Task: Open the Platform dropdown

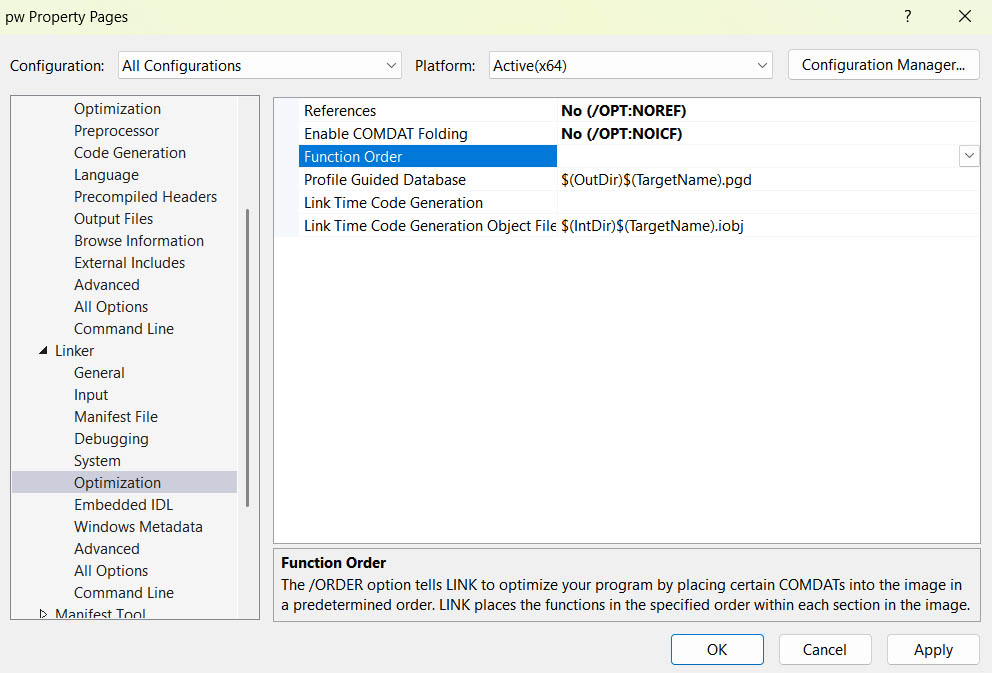Action: [x=630, y=65]
